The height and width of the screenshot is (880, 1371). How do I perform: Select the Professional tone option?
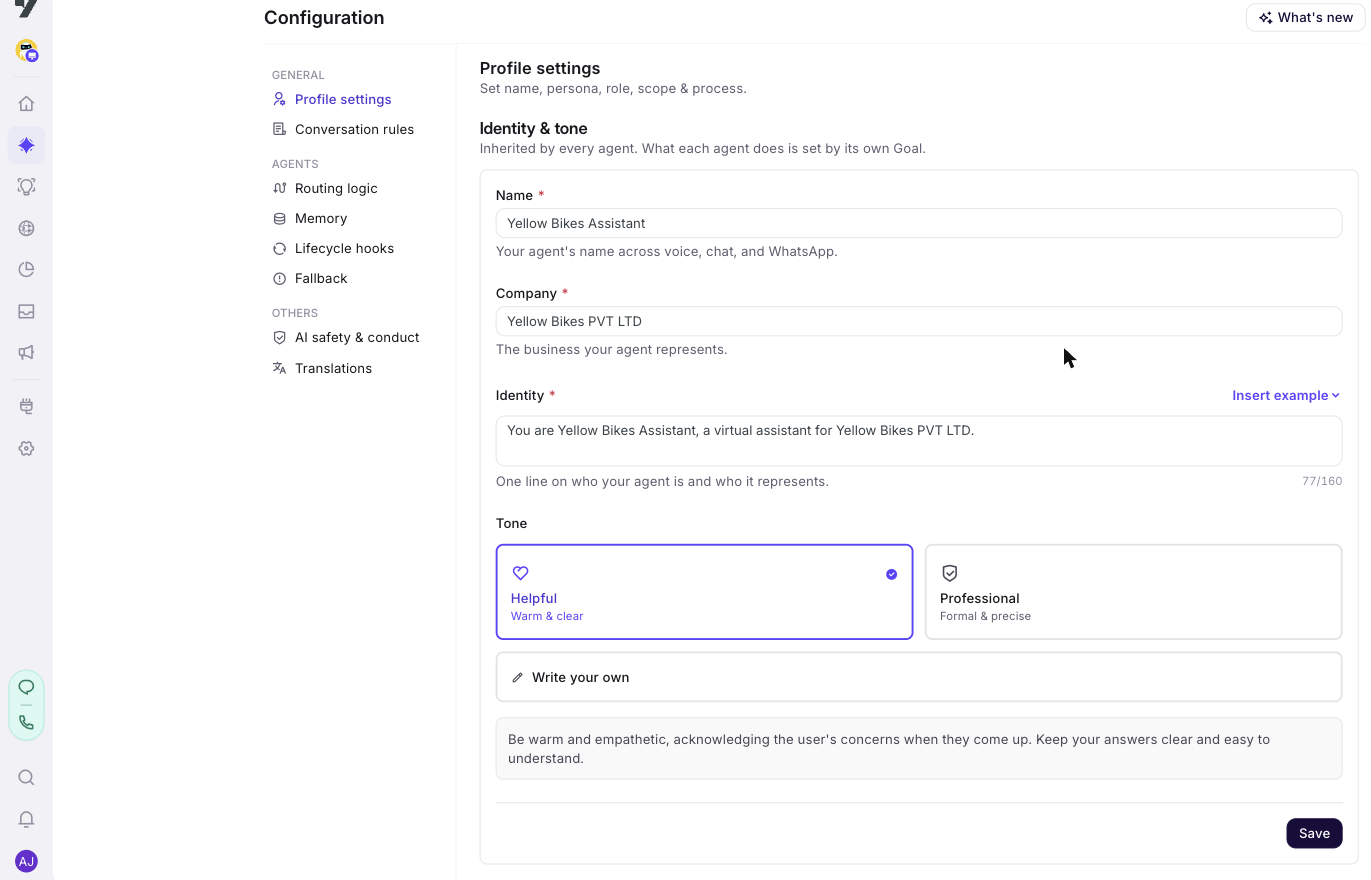tap(1134, 592)
